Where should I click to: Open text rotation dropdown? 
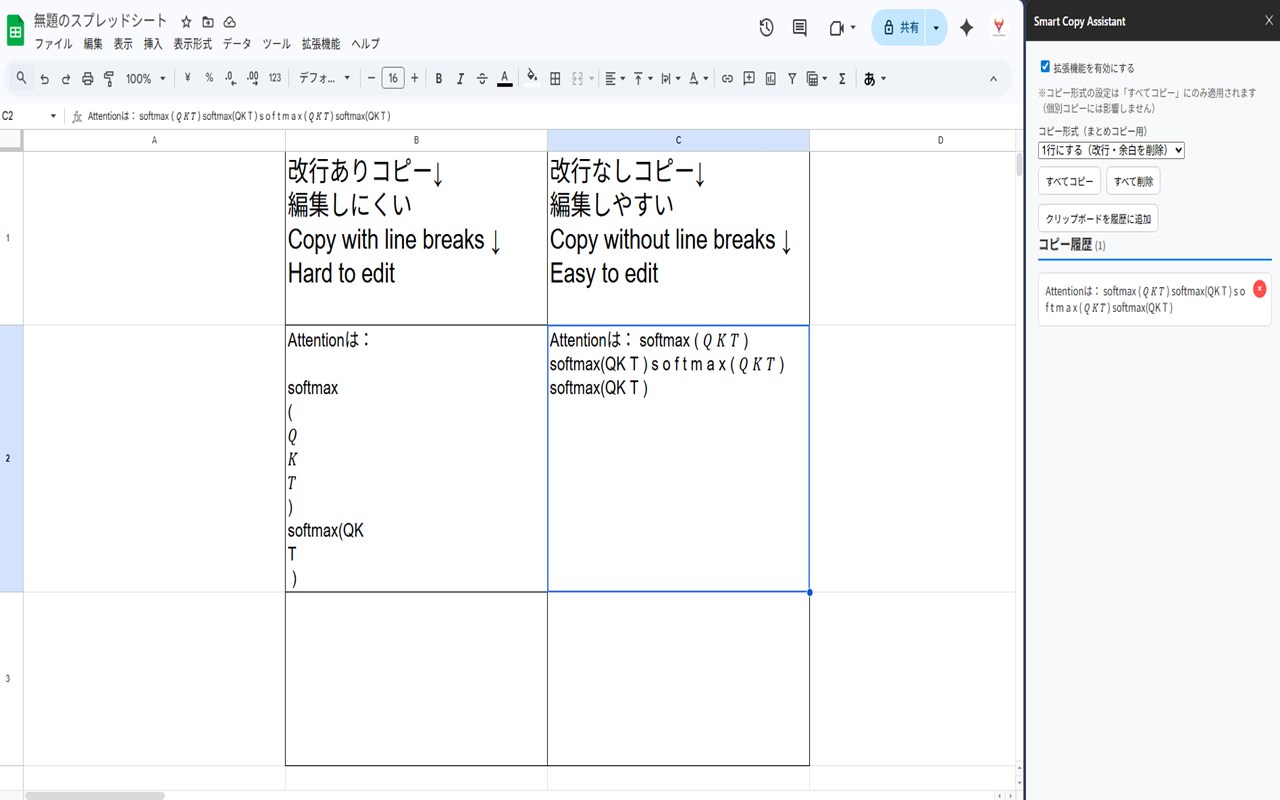[698, 78]
